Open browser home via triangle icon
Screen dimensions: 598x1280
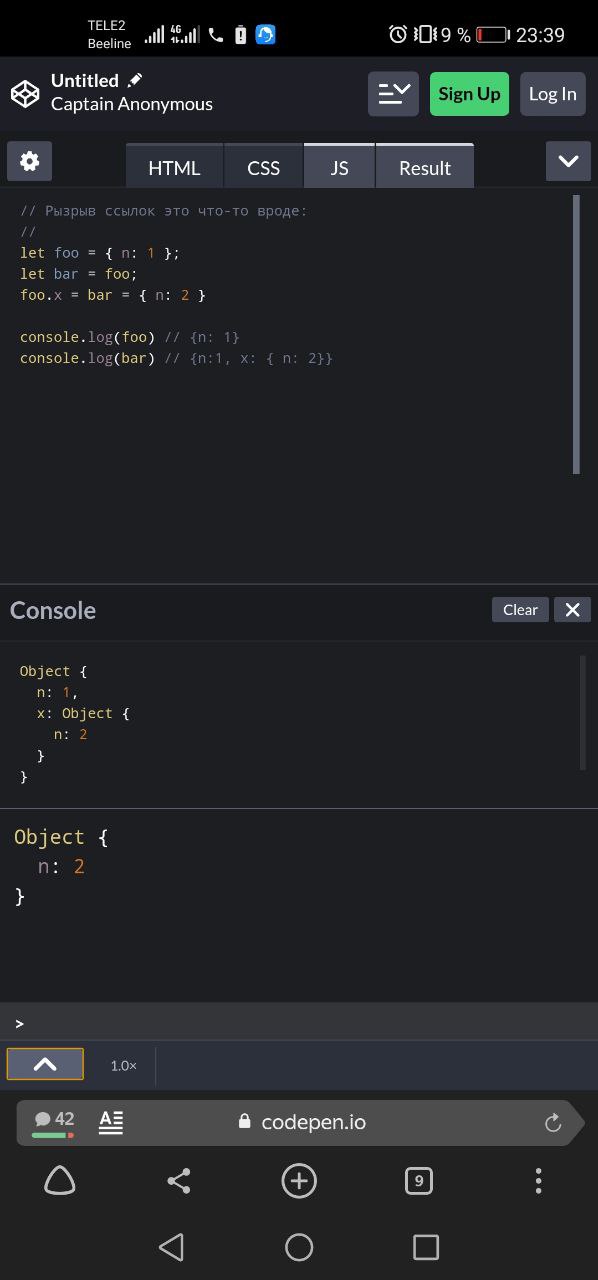[x=60, y=1181]
